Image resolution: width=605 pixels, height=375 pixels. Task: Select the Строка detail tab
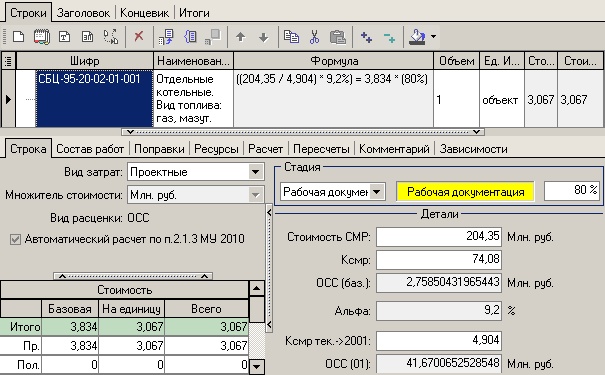(28, 149)
